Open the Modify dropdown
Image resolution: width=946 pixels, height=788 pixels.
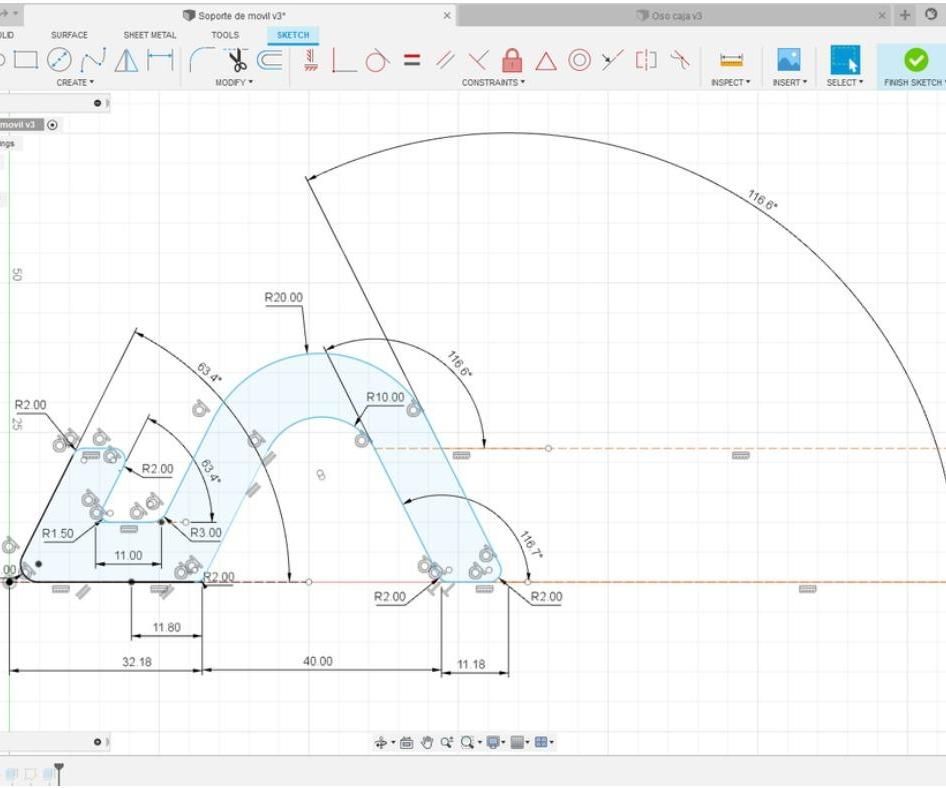[x=232, y=82]
